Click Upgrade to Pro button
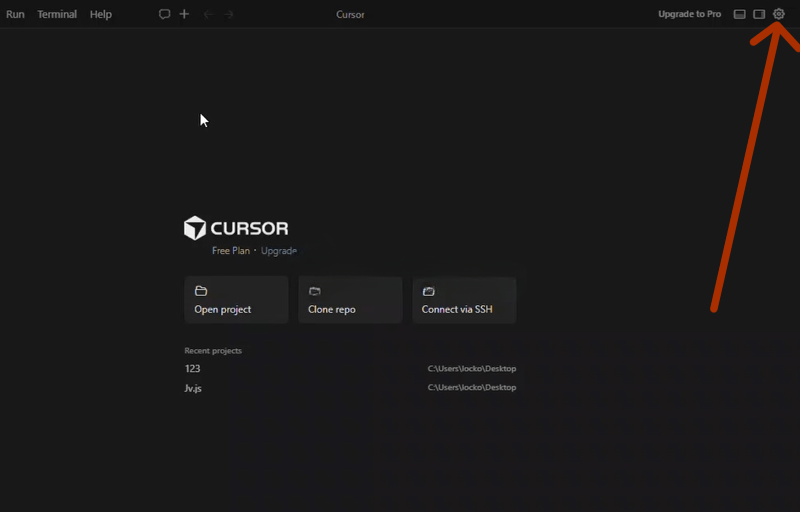This screenshot has width=800, height=512. [x=689, y=14]
